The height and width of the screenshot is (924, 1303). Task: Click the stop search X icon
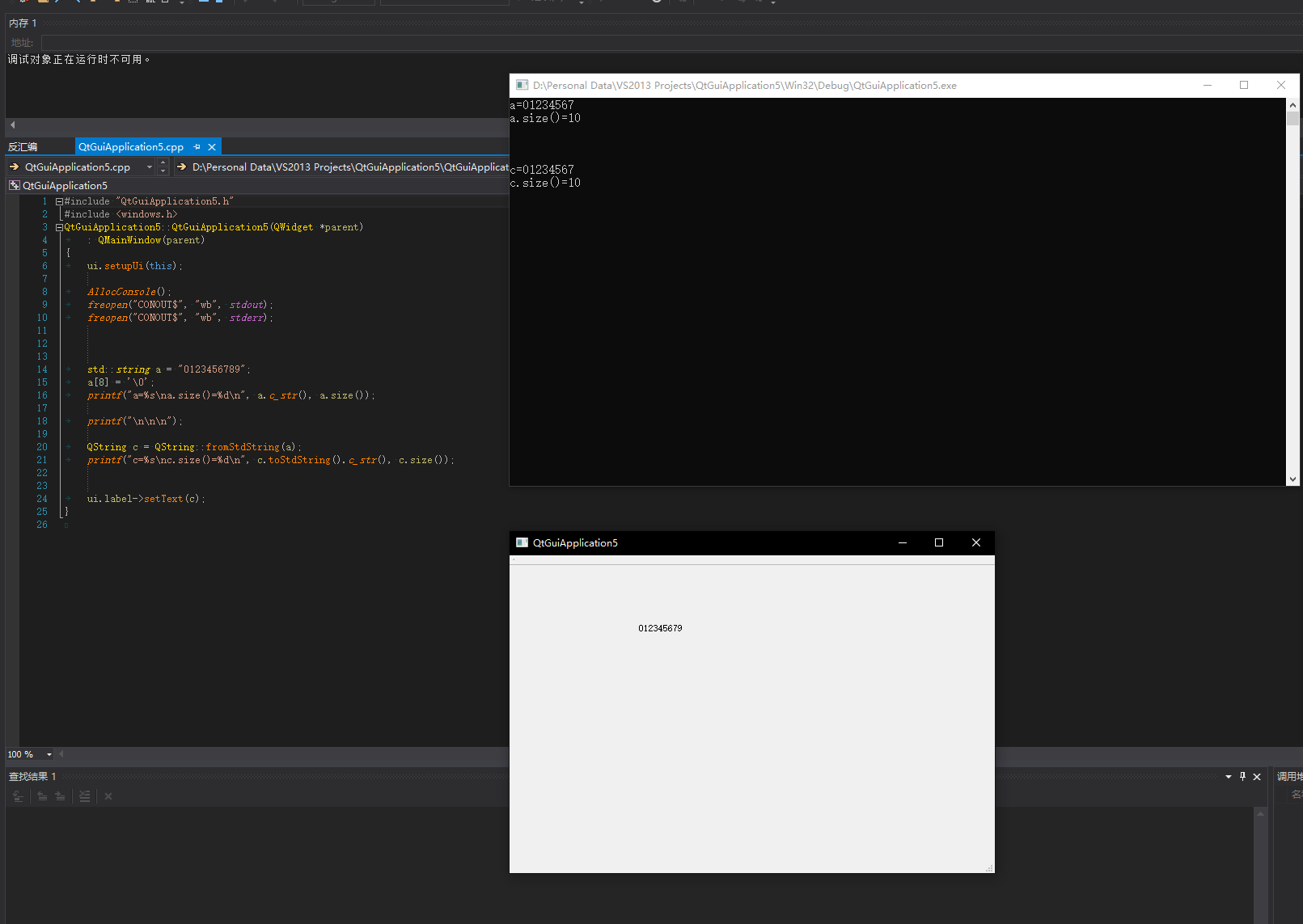coord(108,796)
